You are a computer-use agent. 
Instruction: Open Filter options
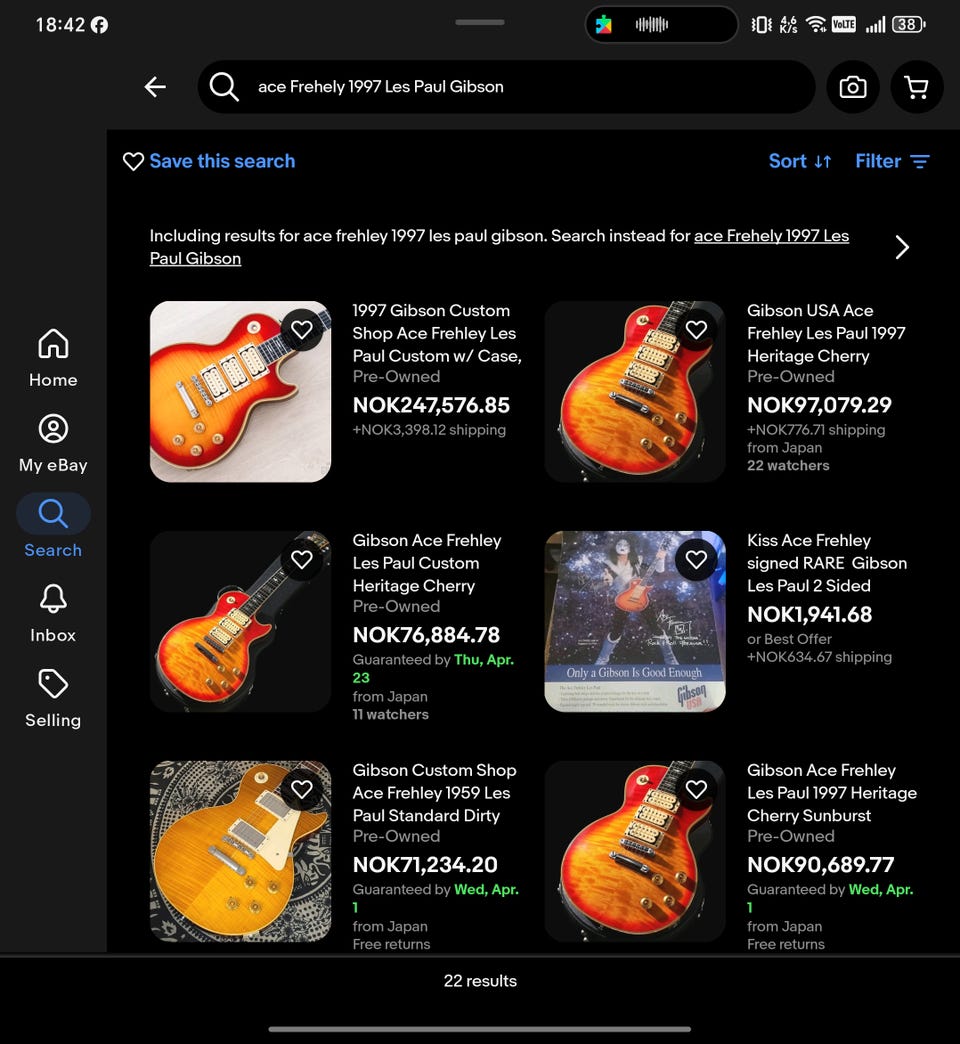pyautogui.click(x=892, y=161)
